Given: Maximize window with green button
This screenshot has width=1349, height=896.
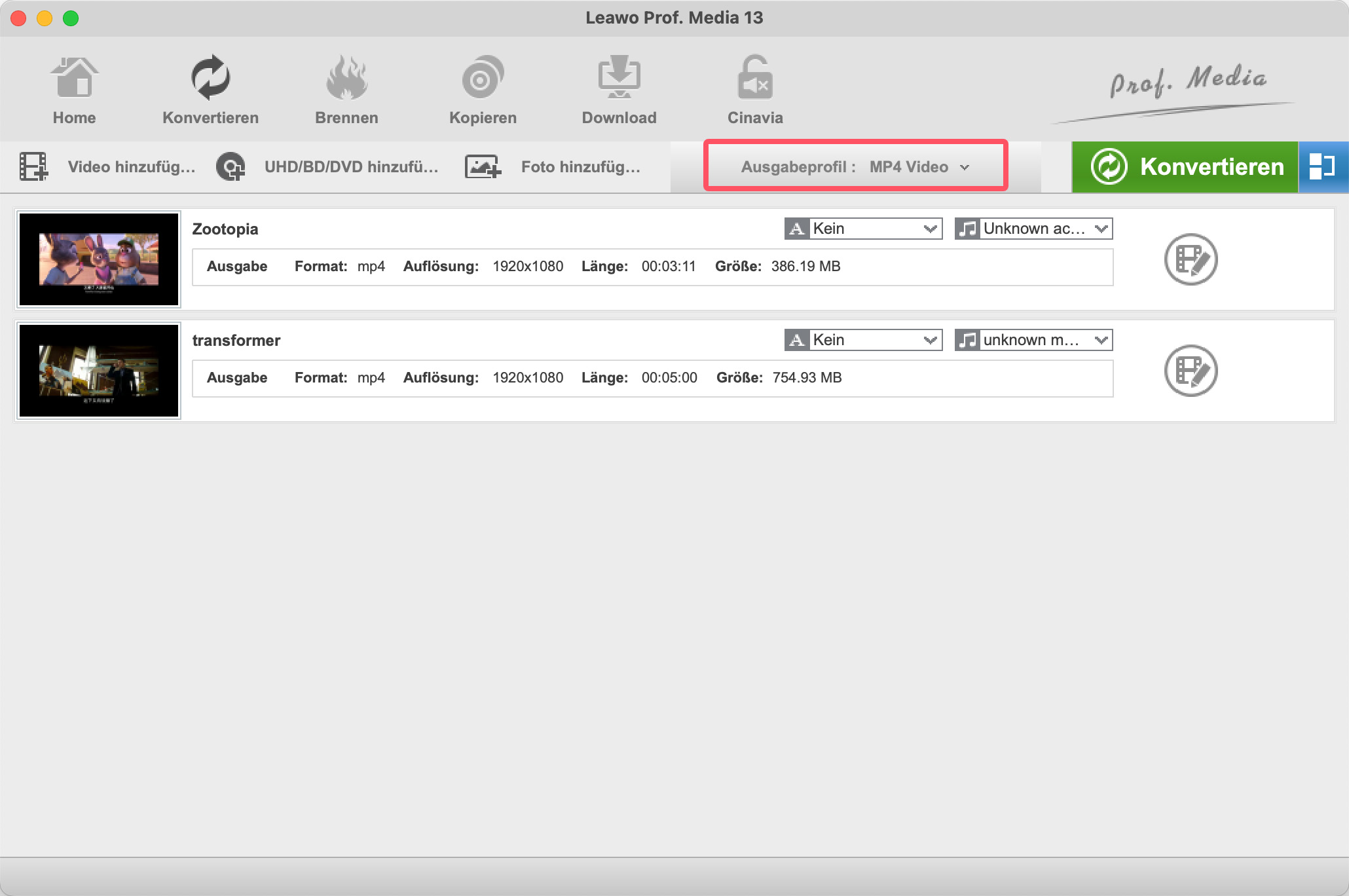Looking at the screenshot, I should pos(71,18).
